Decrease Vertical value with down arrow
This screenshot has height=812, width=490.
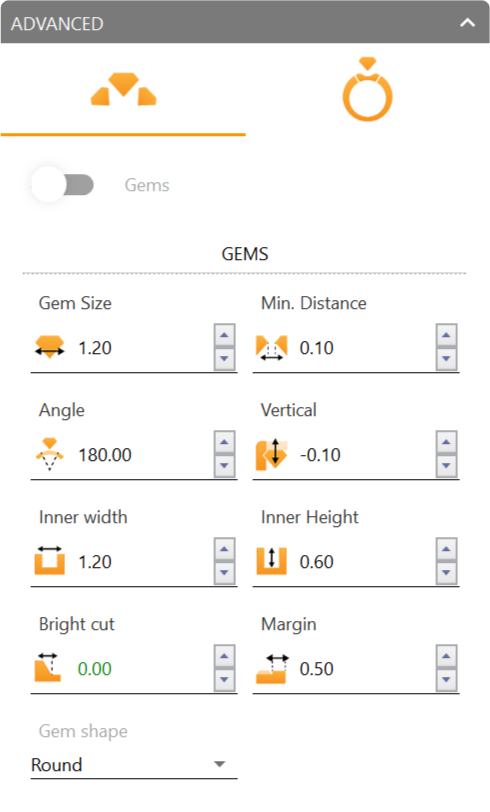pyautogui.click(x=446, y=466)
